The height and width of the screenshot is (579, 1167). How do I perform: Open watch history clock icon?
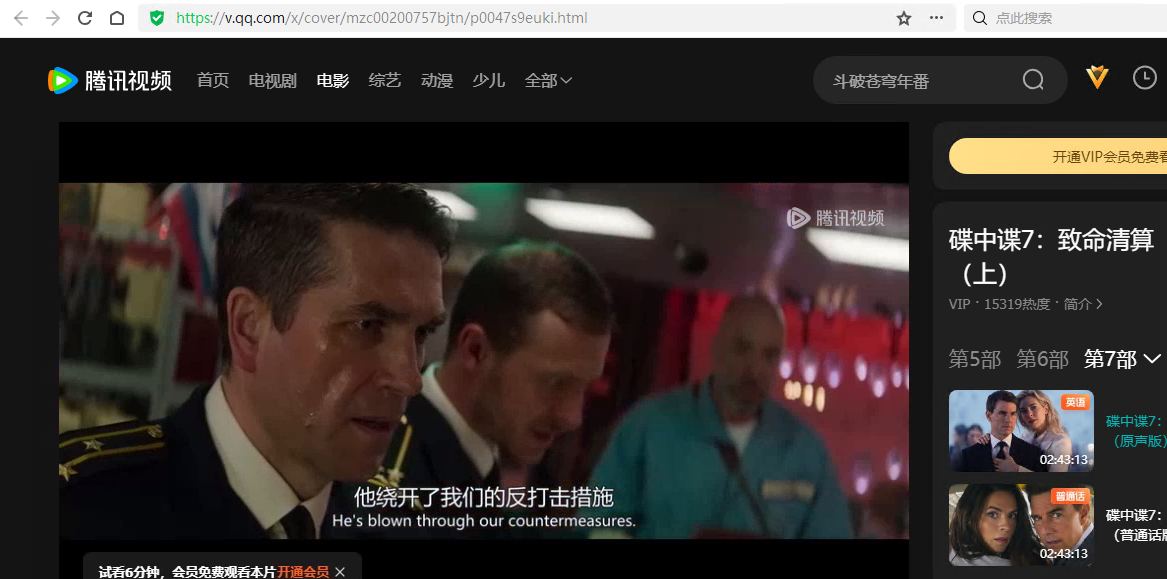pos(1145,77)
